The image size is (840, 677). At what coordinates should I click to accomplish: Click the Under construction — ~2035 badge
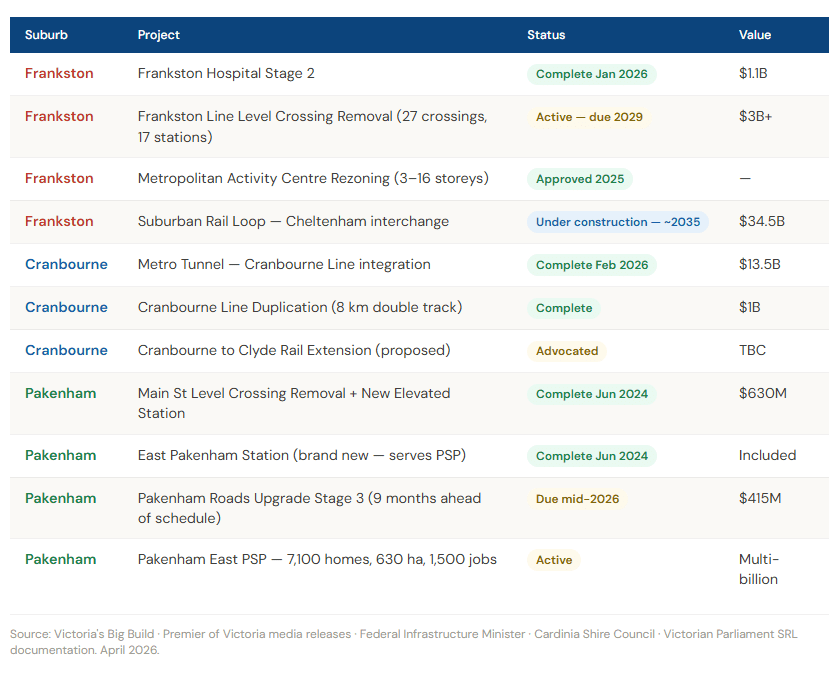pyautogui.click(x=617, y=222)
